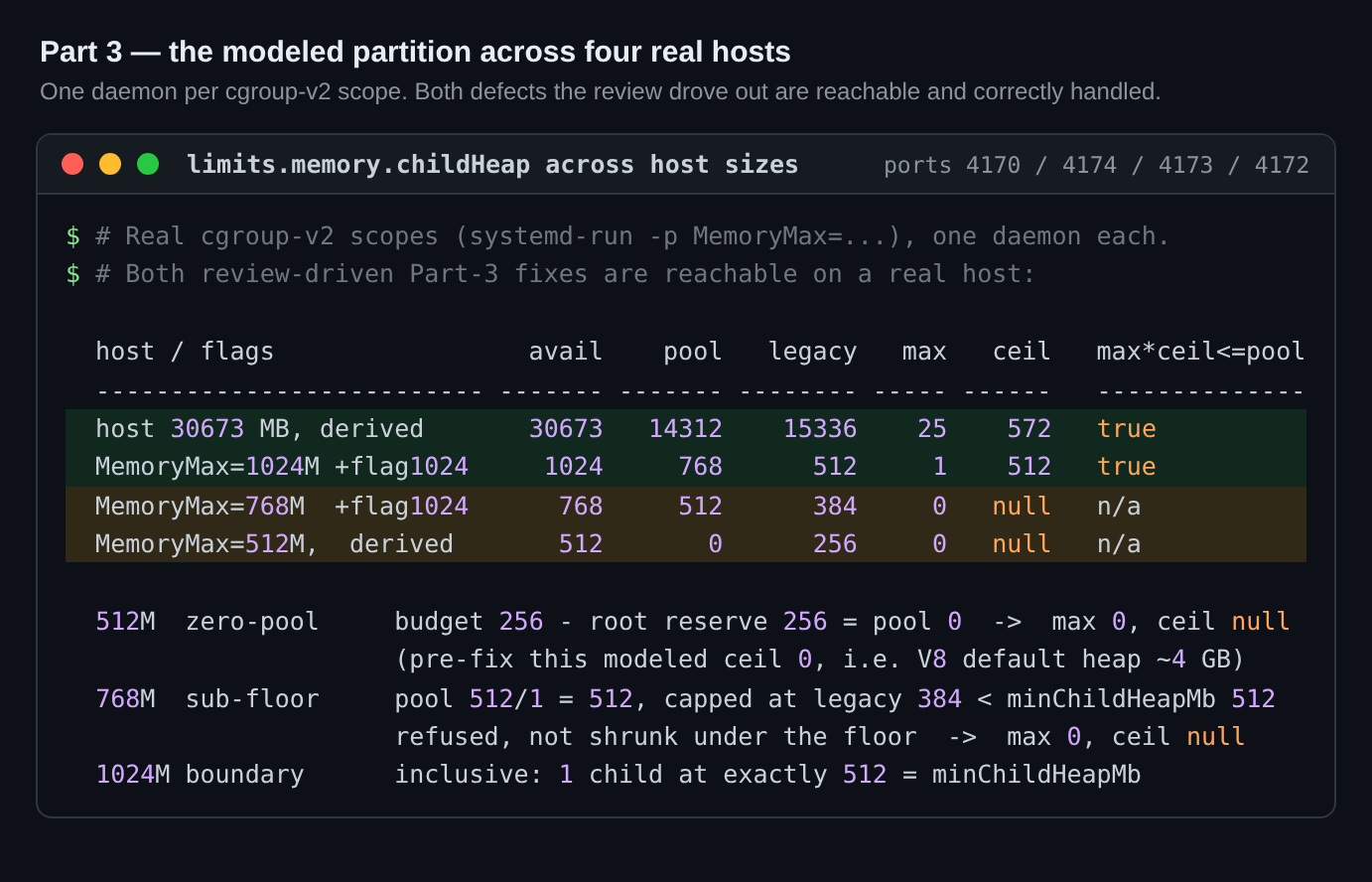The image size is (1372, 882).
Task: Select the row label 'host 30673 MB, derived'
Action: pyautogui.click(x=259, y=429)
